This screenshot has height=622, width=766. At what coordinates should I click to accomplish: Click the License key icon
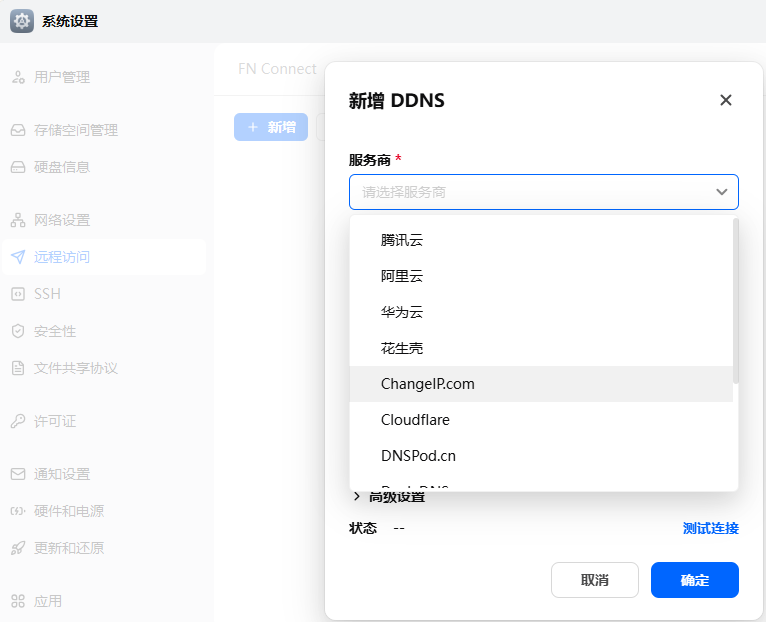[x=18, y=421]
